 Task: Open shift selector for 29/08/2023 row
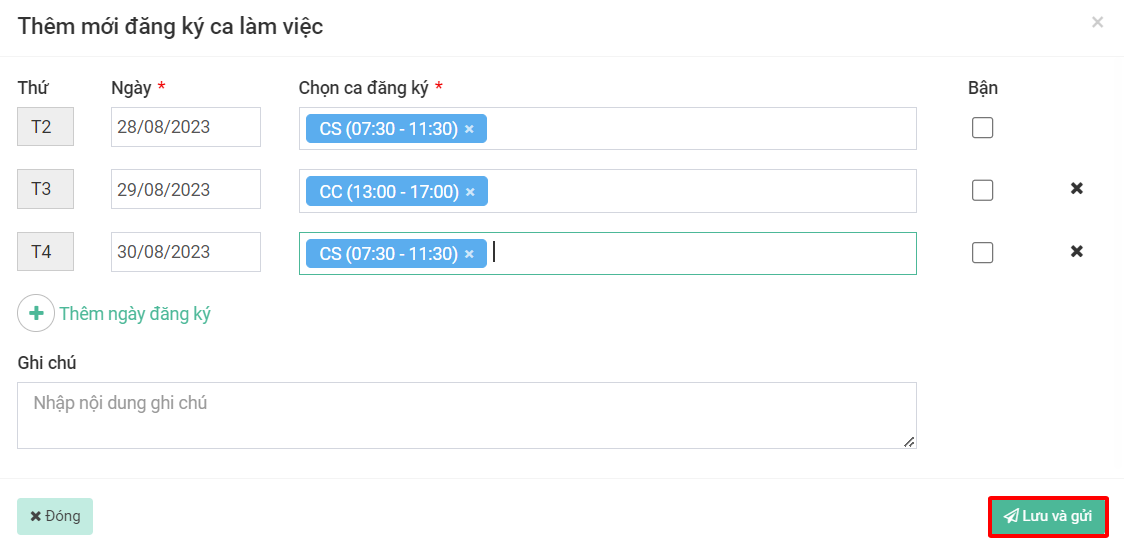[x=700, y=191]
